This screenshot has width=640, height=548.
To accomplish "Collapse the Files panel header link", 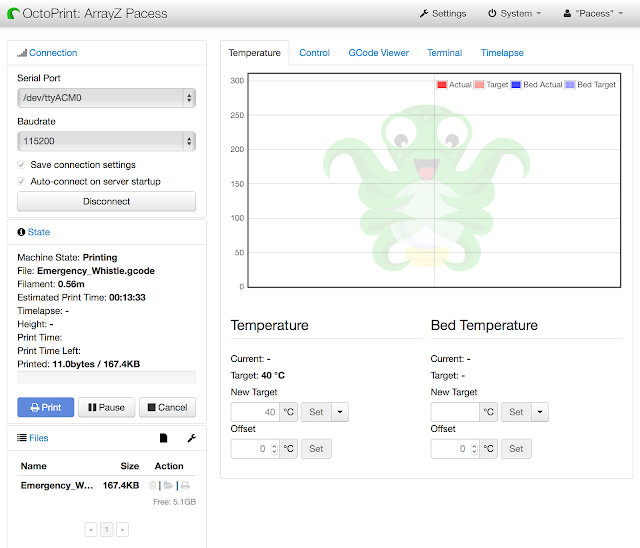I will pos(39,438).
